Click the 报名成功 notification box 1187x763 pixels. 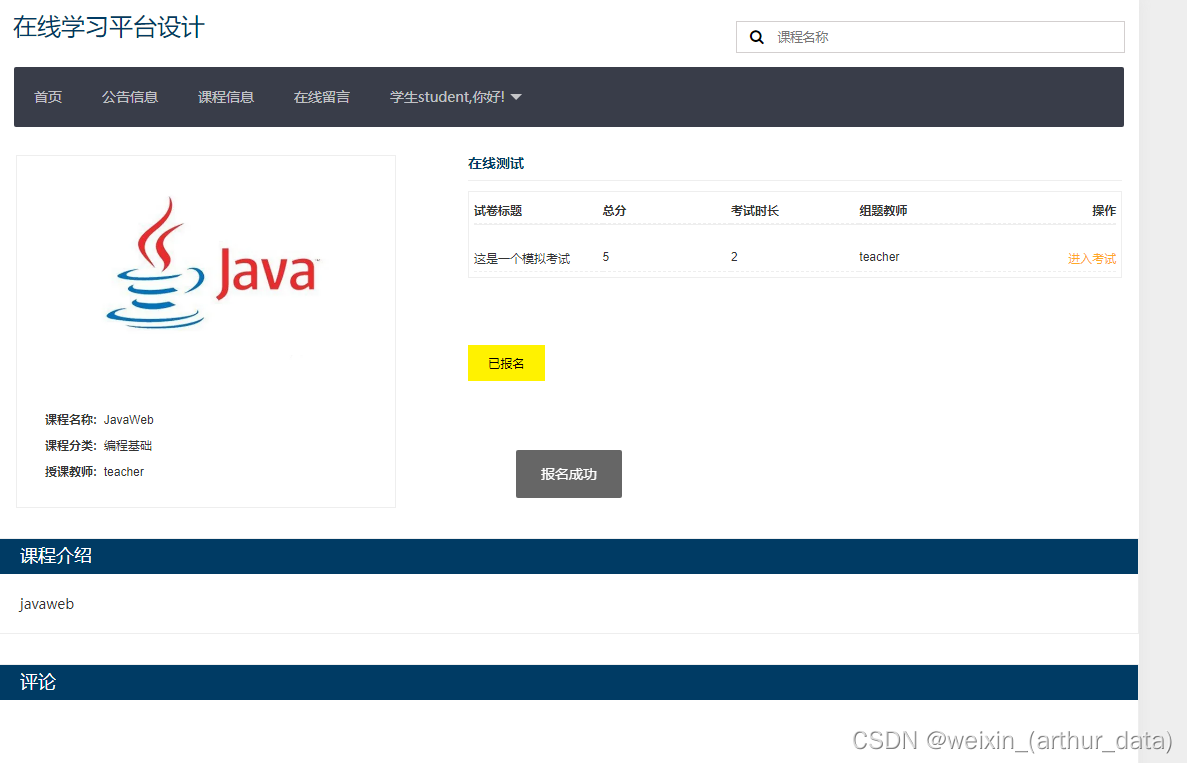tap(569, 474)
